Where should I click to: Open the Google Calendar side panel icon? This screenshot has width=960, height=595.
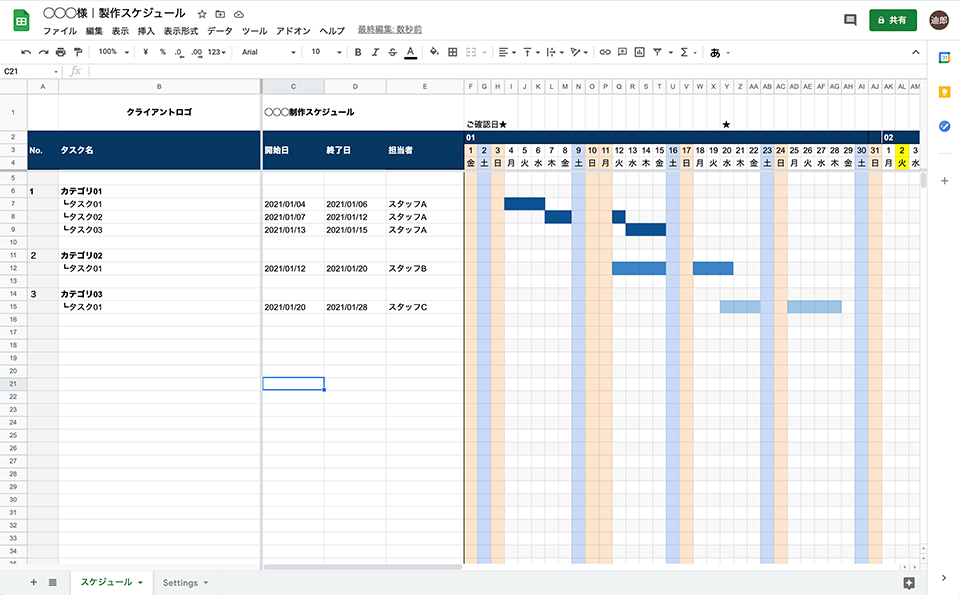(x=944, y=58)
